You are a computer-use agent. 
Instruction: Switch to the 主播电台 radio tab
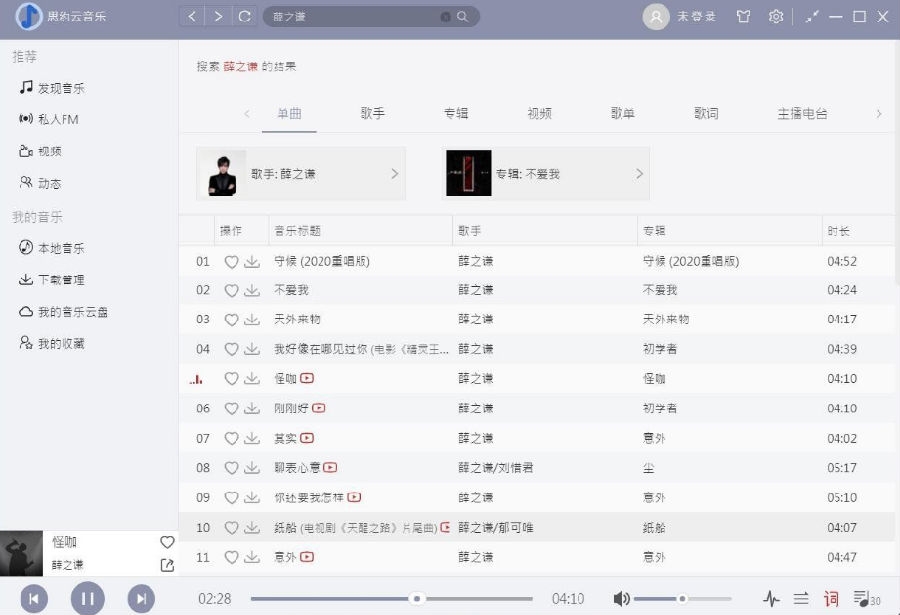click(x=802, y=113)
